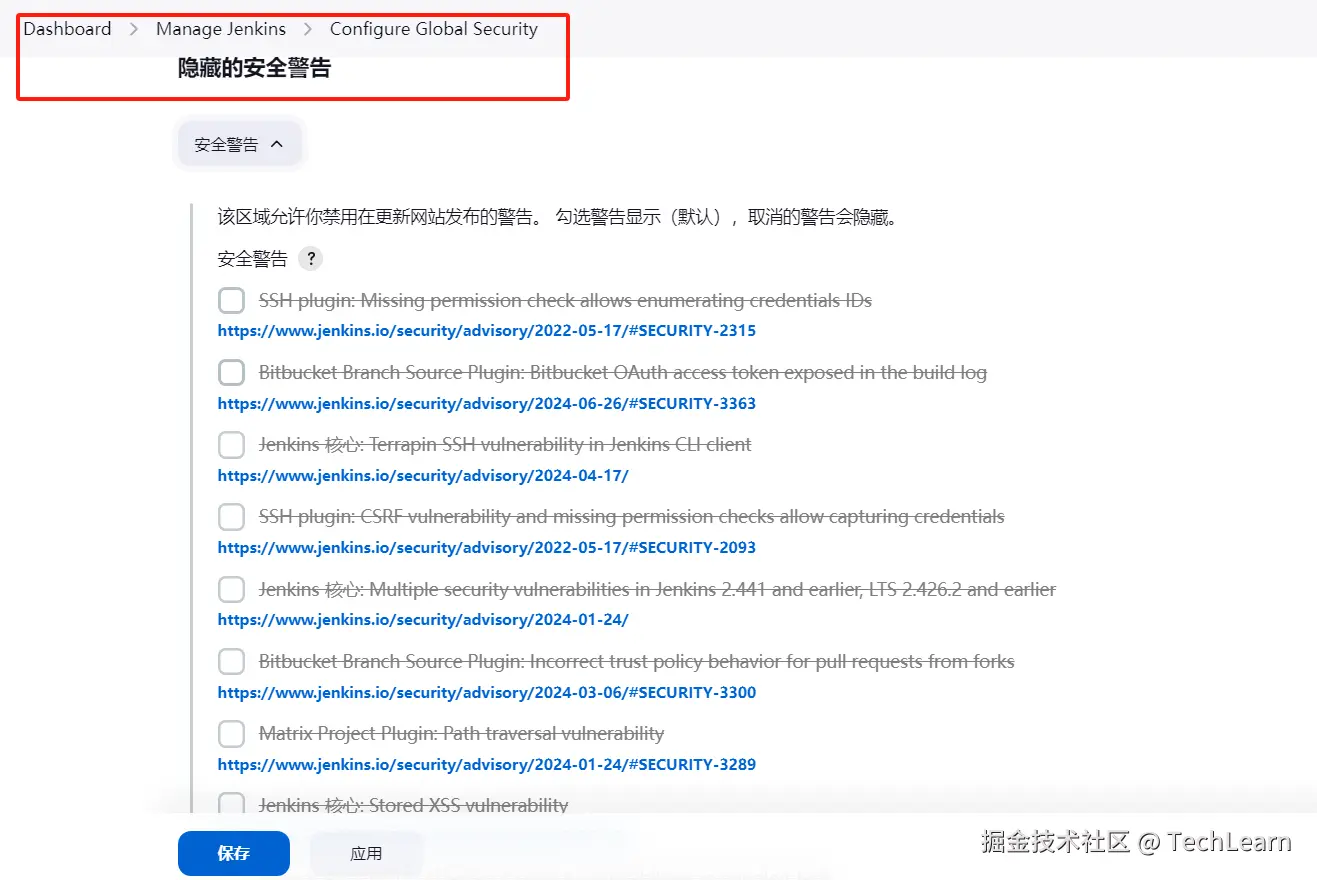The height and width of the screenshot is (880, 1317).
Task: Check Incorrect trust policy behavior warning
Action: [231, 662]
